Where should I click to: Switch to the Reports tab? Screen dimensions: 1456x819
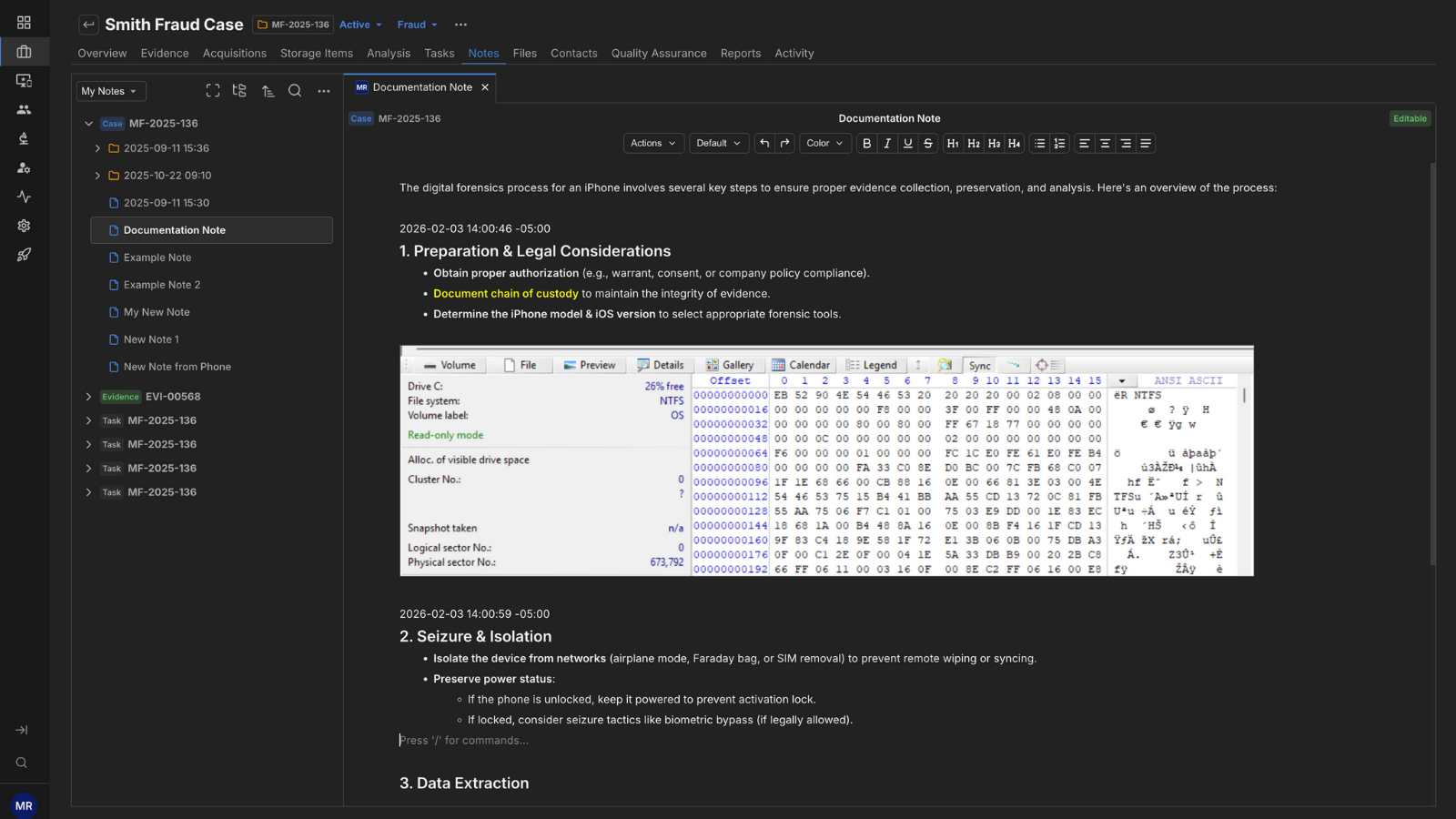(x=741, y=54)
